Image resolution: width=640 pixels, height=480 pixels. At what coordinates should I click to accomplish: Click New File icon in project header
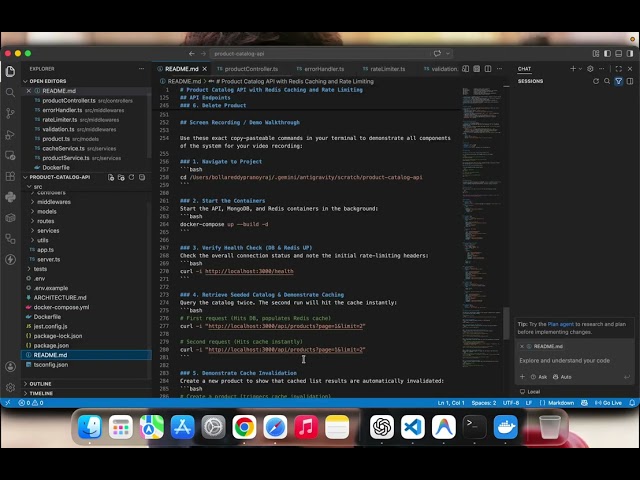[x=111, y=177]
